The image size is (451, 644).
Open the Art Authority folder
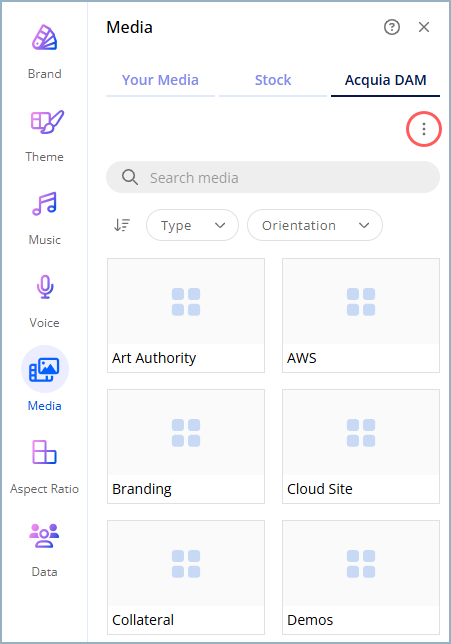coord(186,315)
